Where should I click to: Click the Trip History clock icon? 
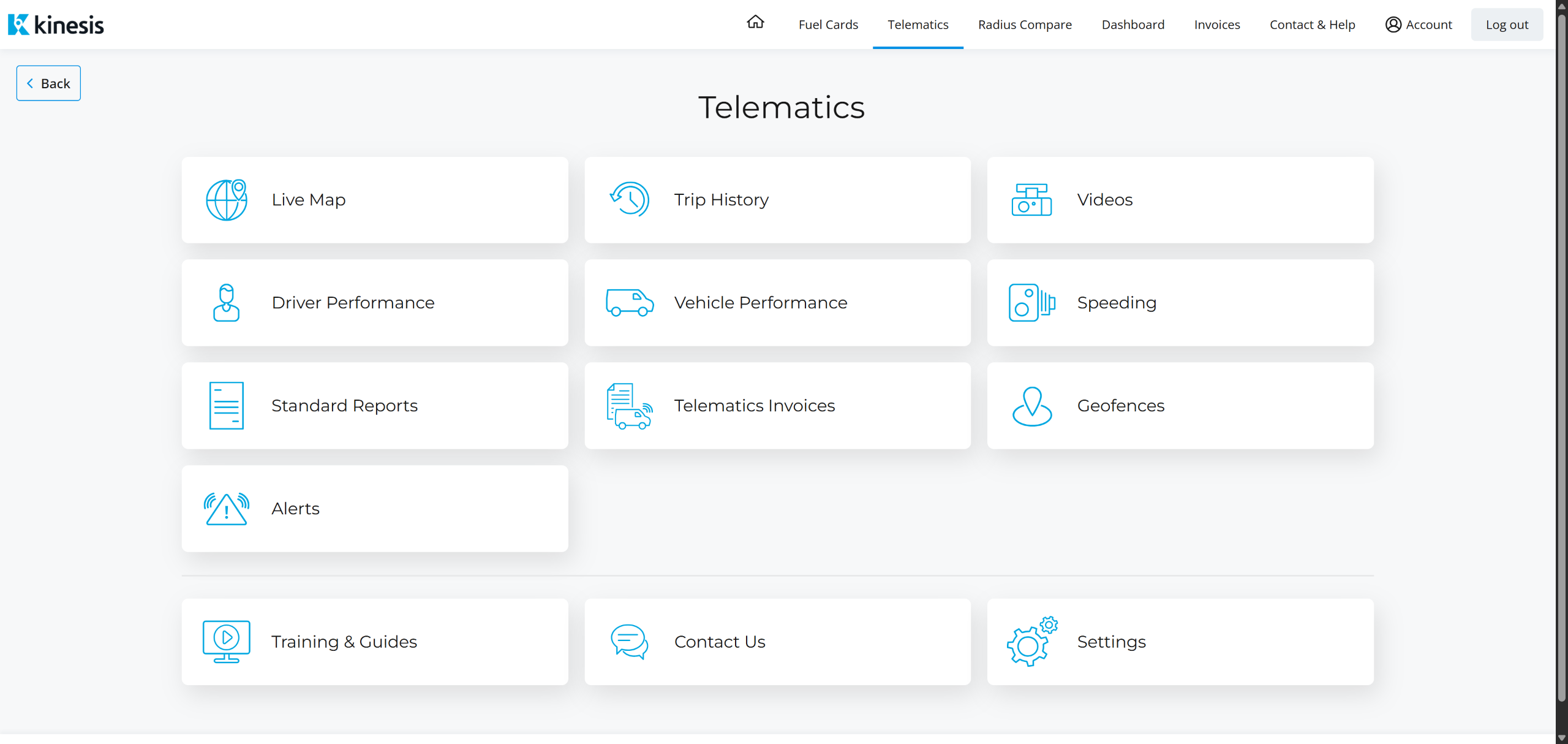coord(629,200)
